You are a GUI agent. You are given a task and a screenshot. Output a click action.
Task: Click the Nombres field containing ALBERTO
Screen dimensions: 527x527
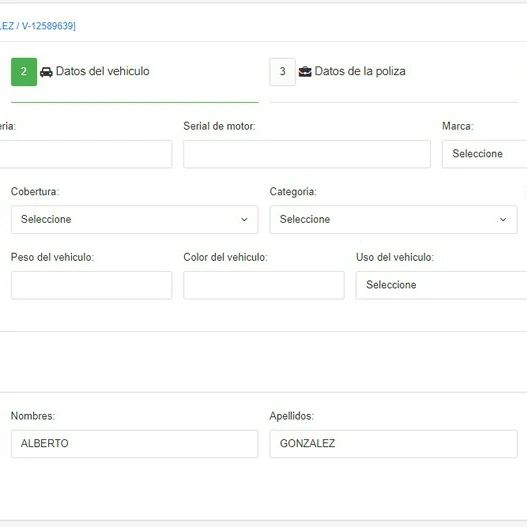[x=134, y=444]
